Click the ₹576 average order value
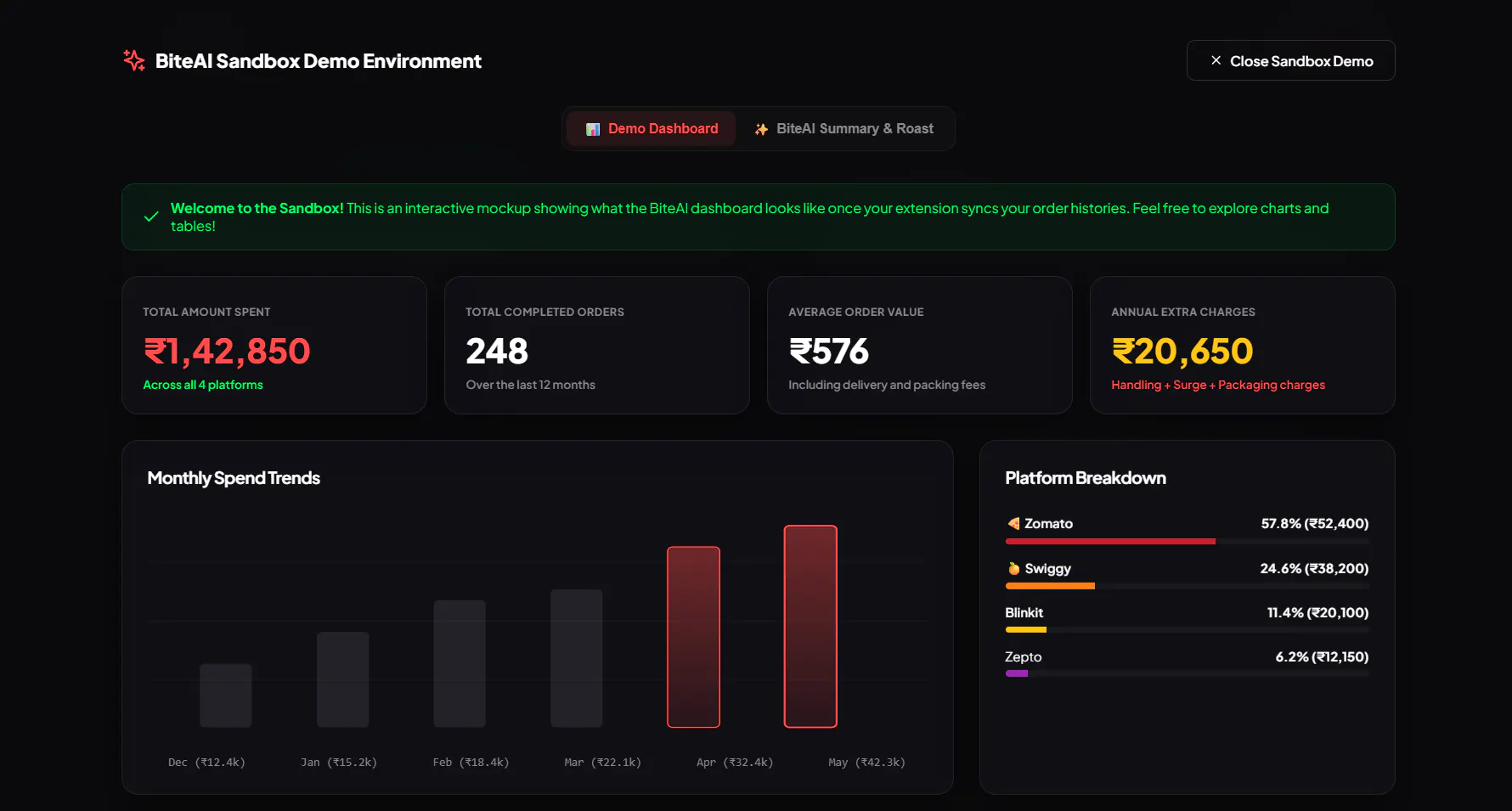 point(829,351)
